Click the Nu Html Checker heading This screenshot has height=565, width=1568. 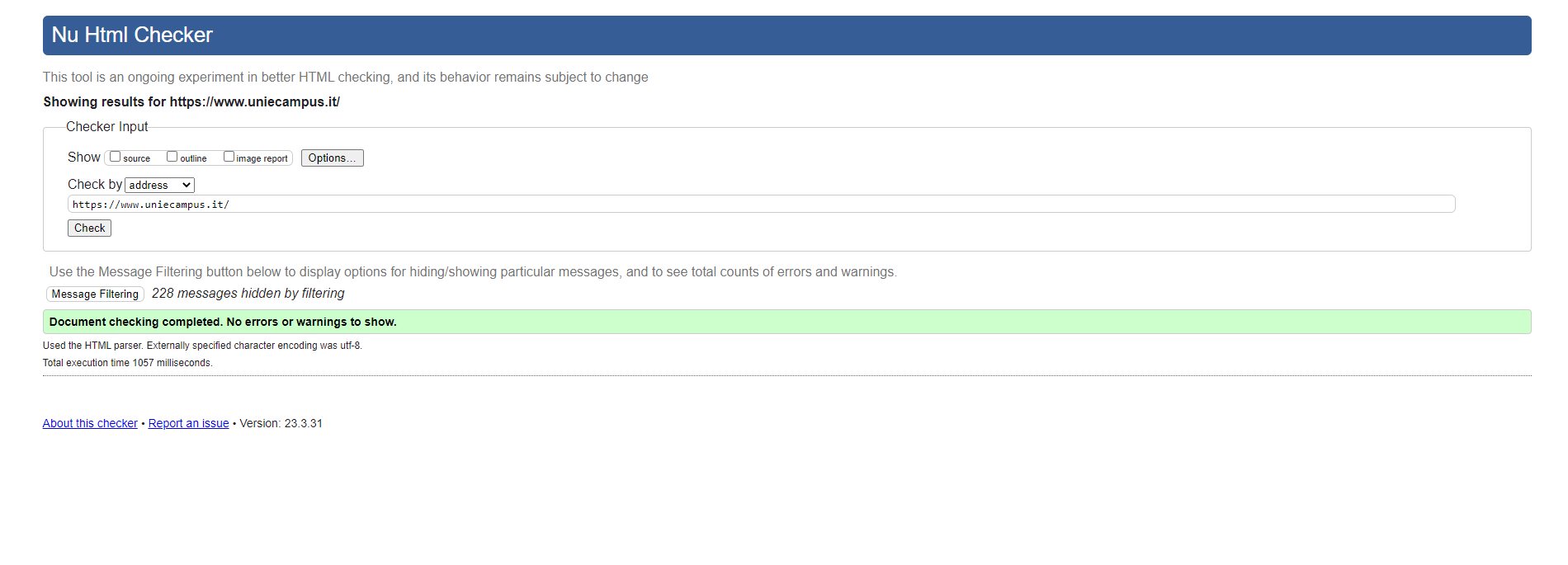(132, 35)
